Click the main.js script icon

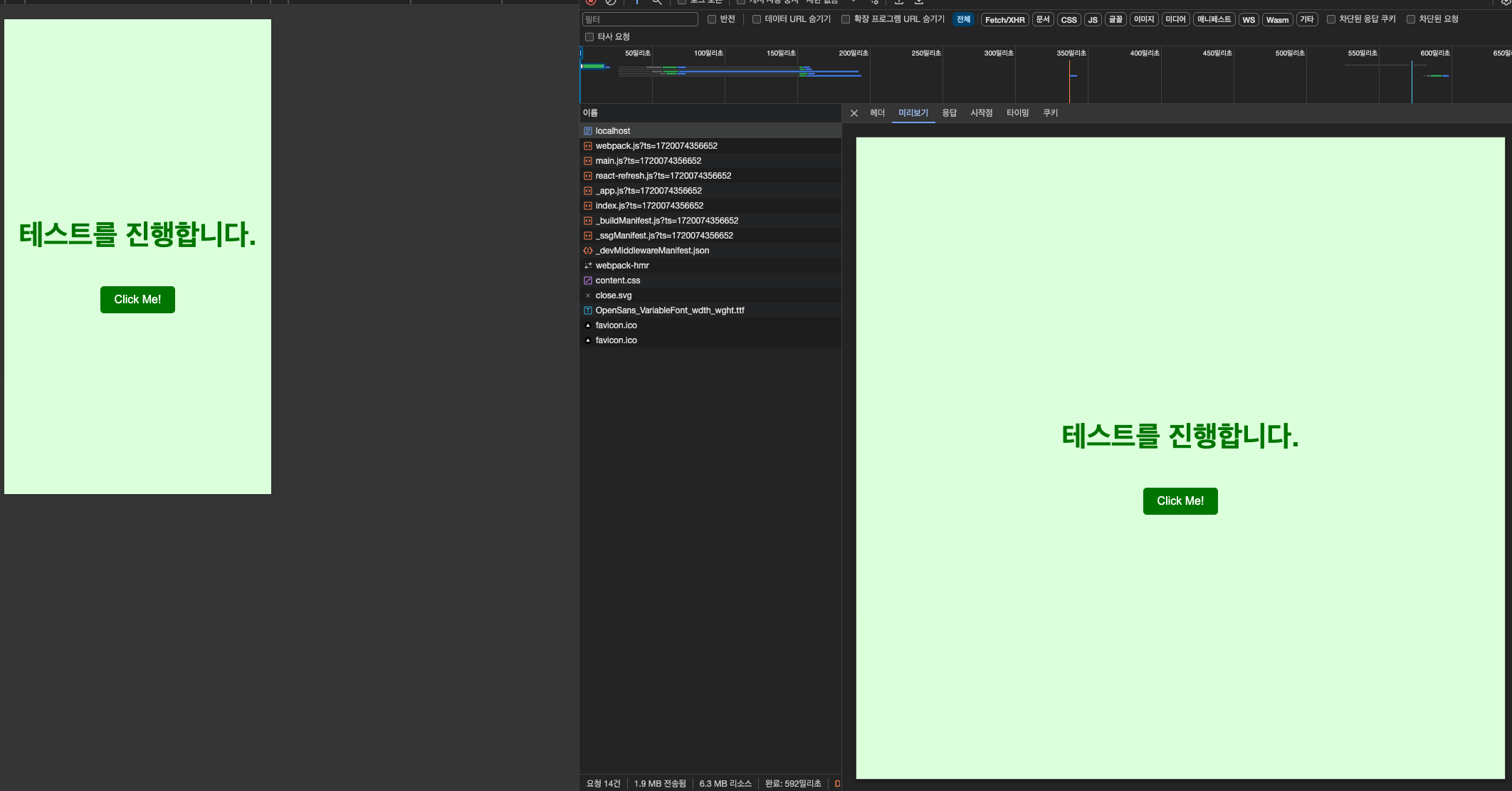click(x=588, y=161)
